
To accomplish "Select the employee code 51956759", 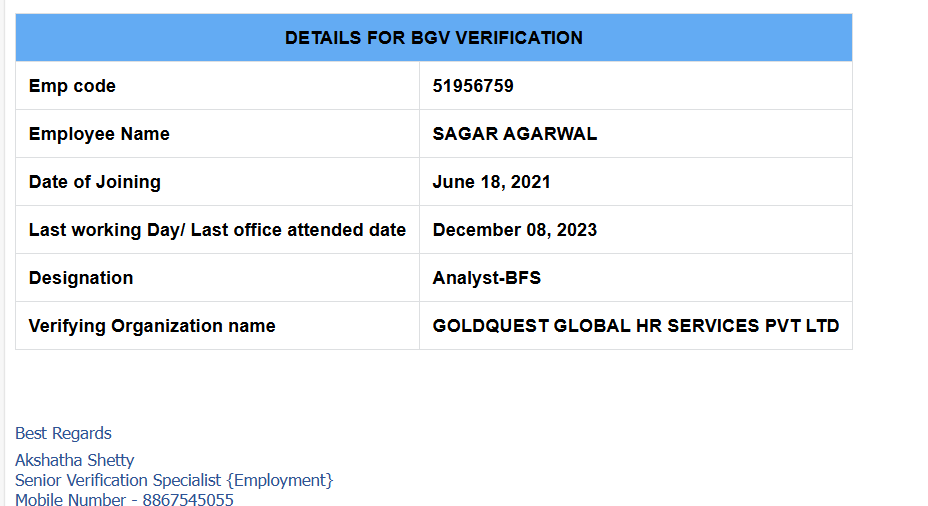I will pos(473,86).
